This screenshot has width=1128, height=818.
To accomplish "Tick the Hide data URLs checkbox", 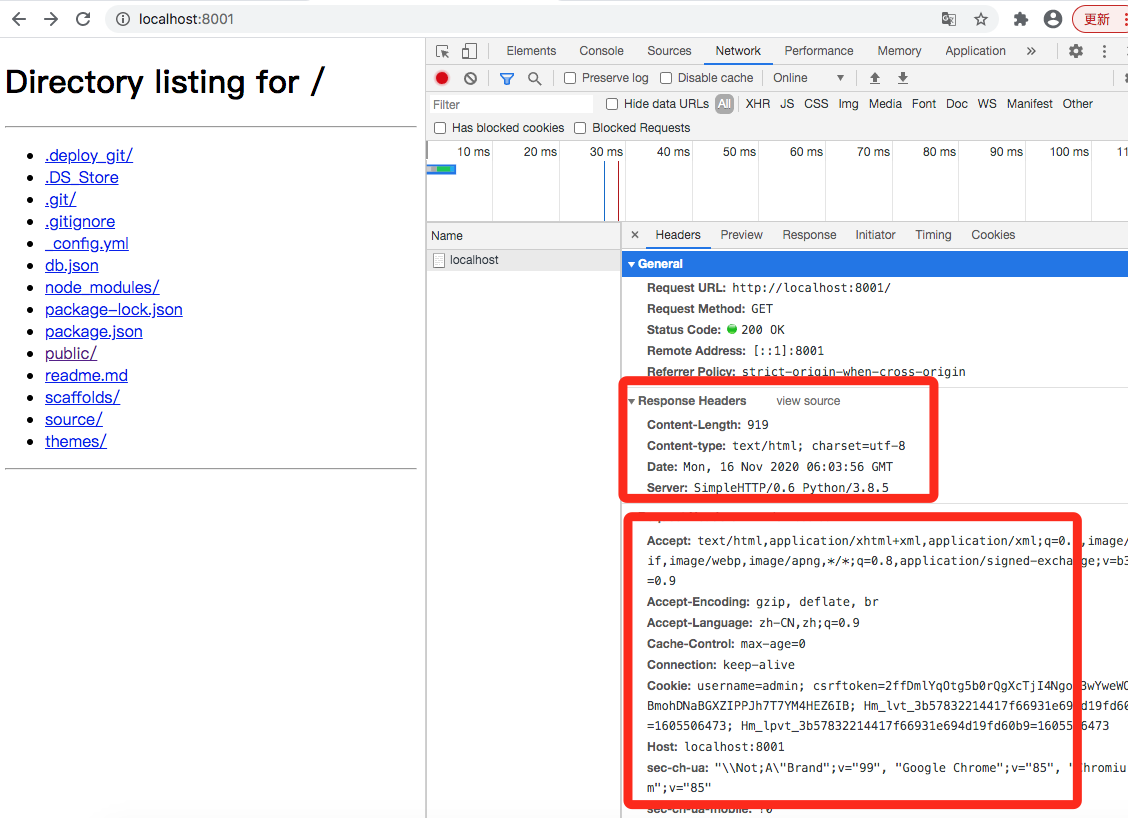I will (x=613, y=104).
